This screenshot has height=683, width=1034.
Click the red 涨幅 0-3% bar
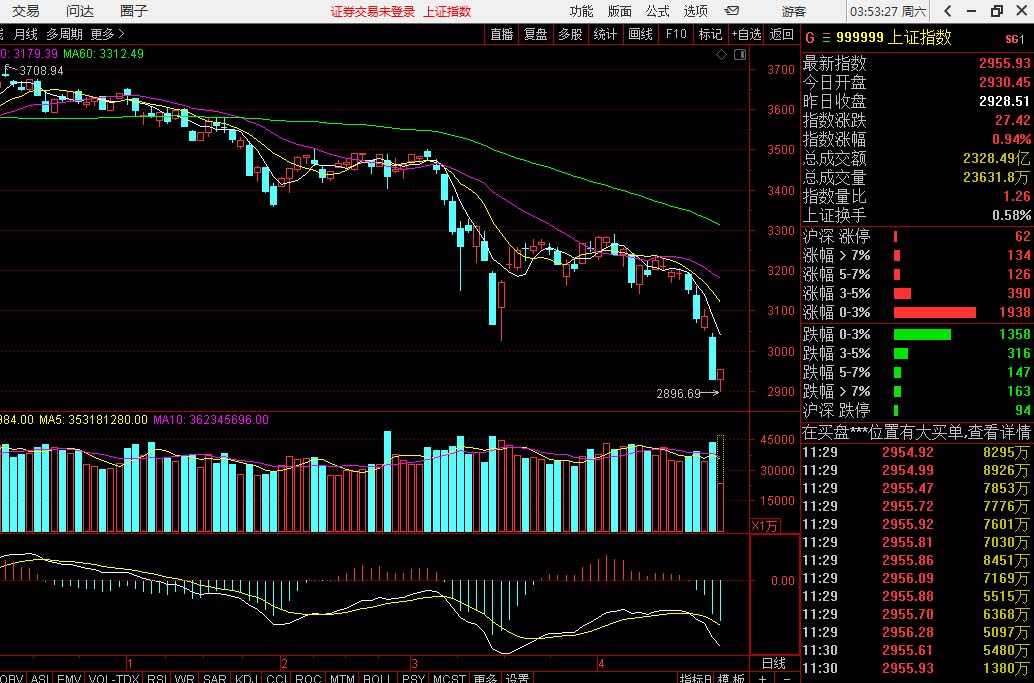(x=934, y=312)
